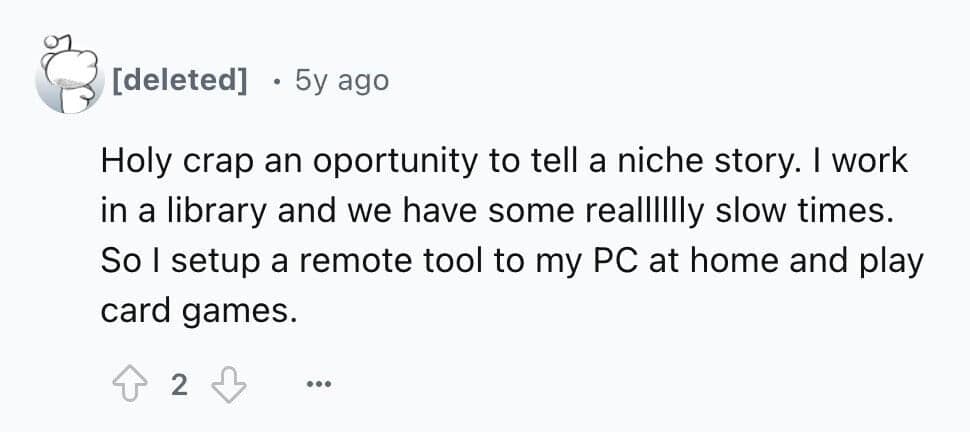This screenshot has width=970, height=432.
Task: Click the "5y ago" timestamp
Action: pyautogui.click(x=342, y=80)
